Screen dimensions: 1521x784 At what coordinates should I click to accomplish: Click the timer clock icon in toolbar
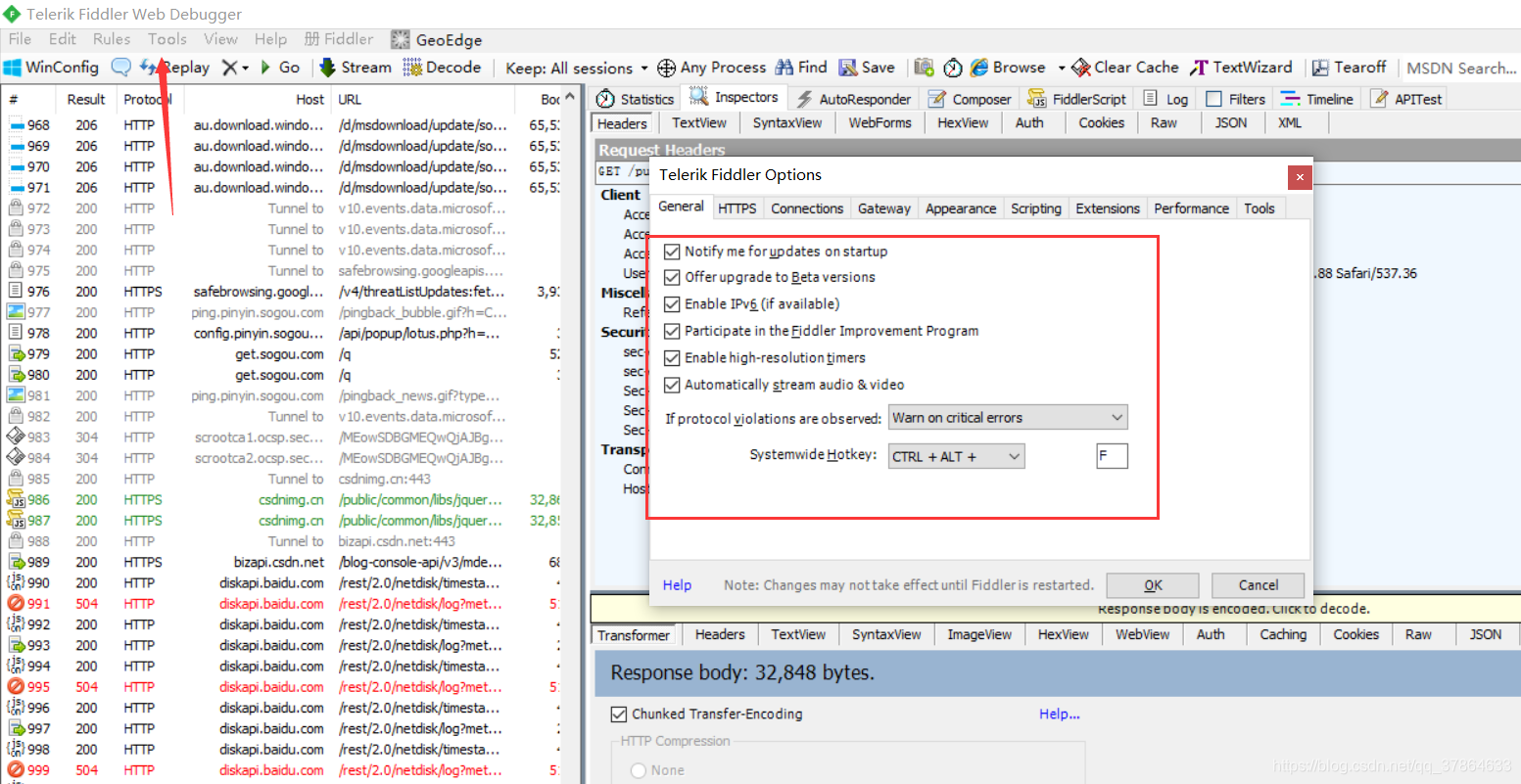(x=952, y=68)
